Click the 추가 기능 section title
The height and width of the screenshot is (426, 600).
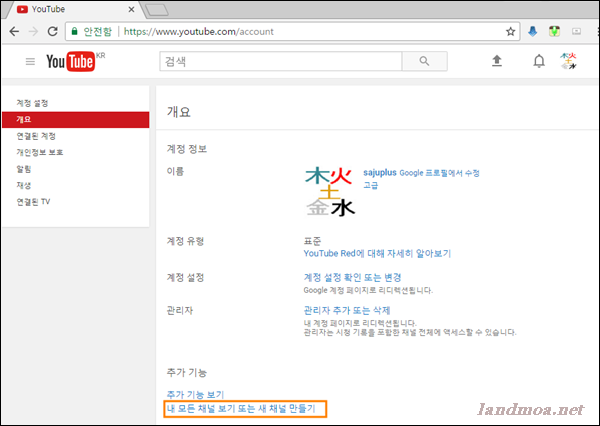[187, 372]
